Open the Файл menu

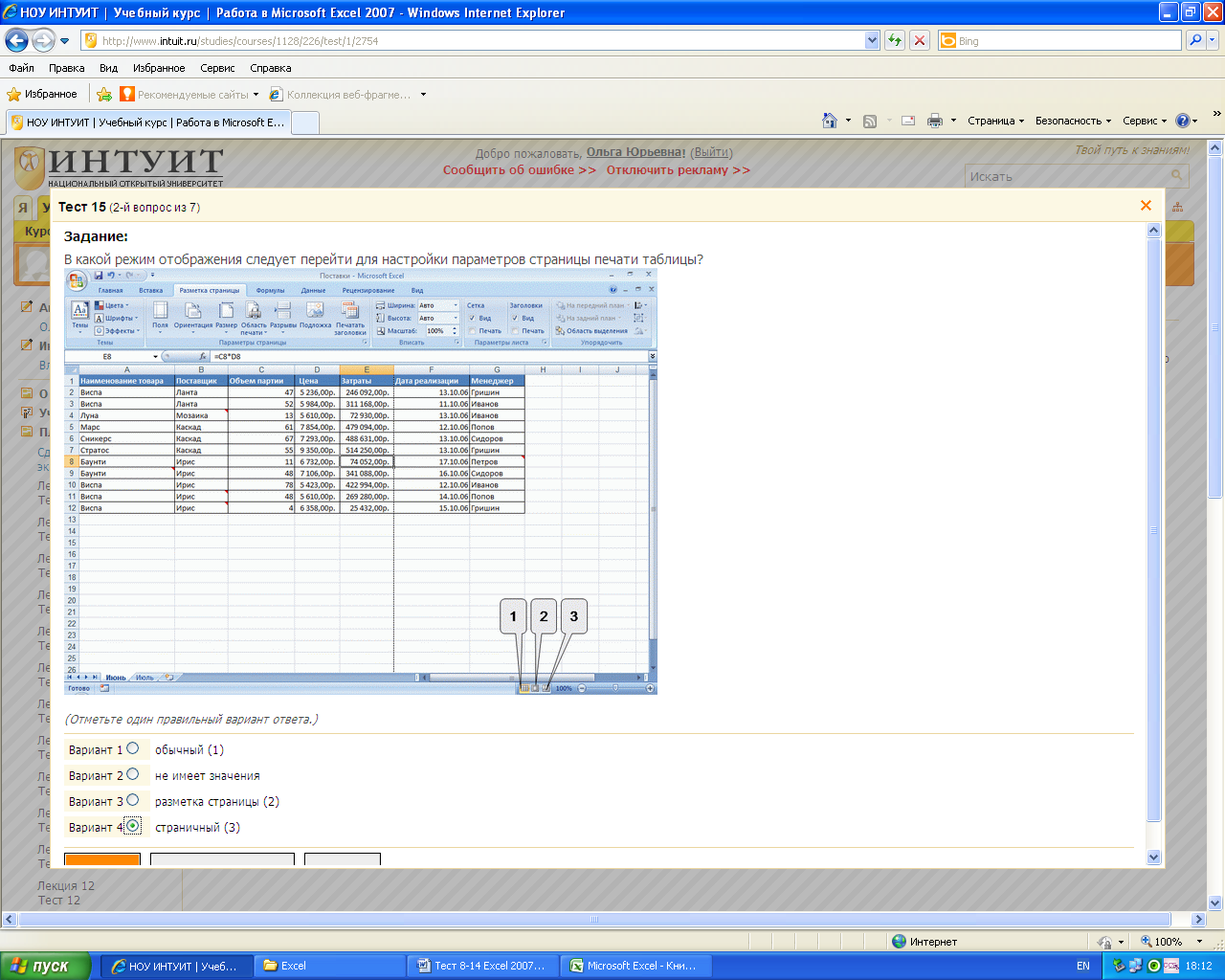click(x=21, y=68)
